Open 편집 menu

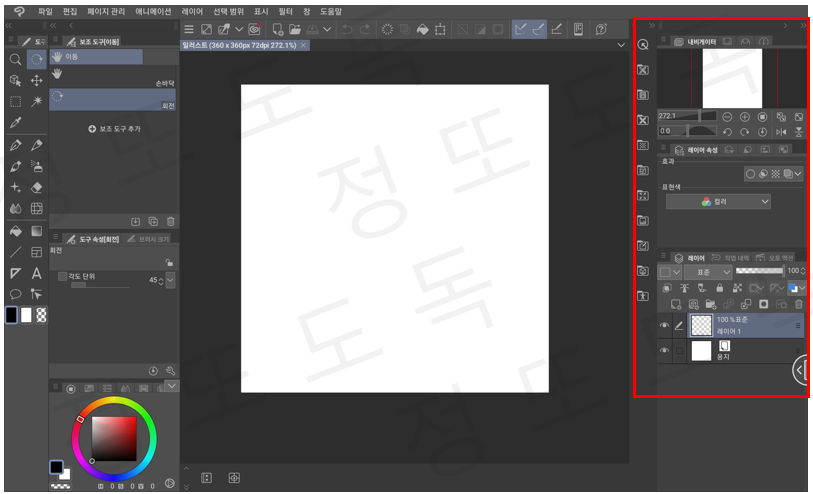click(70, 11)
